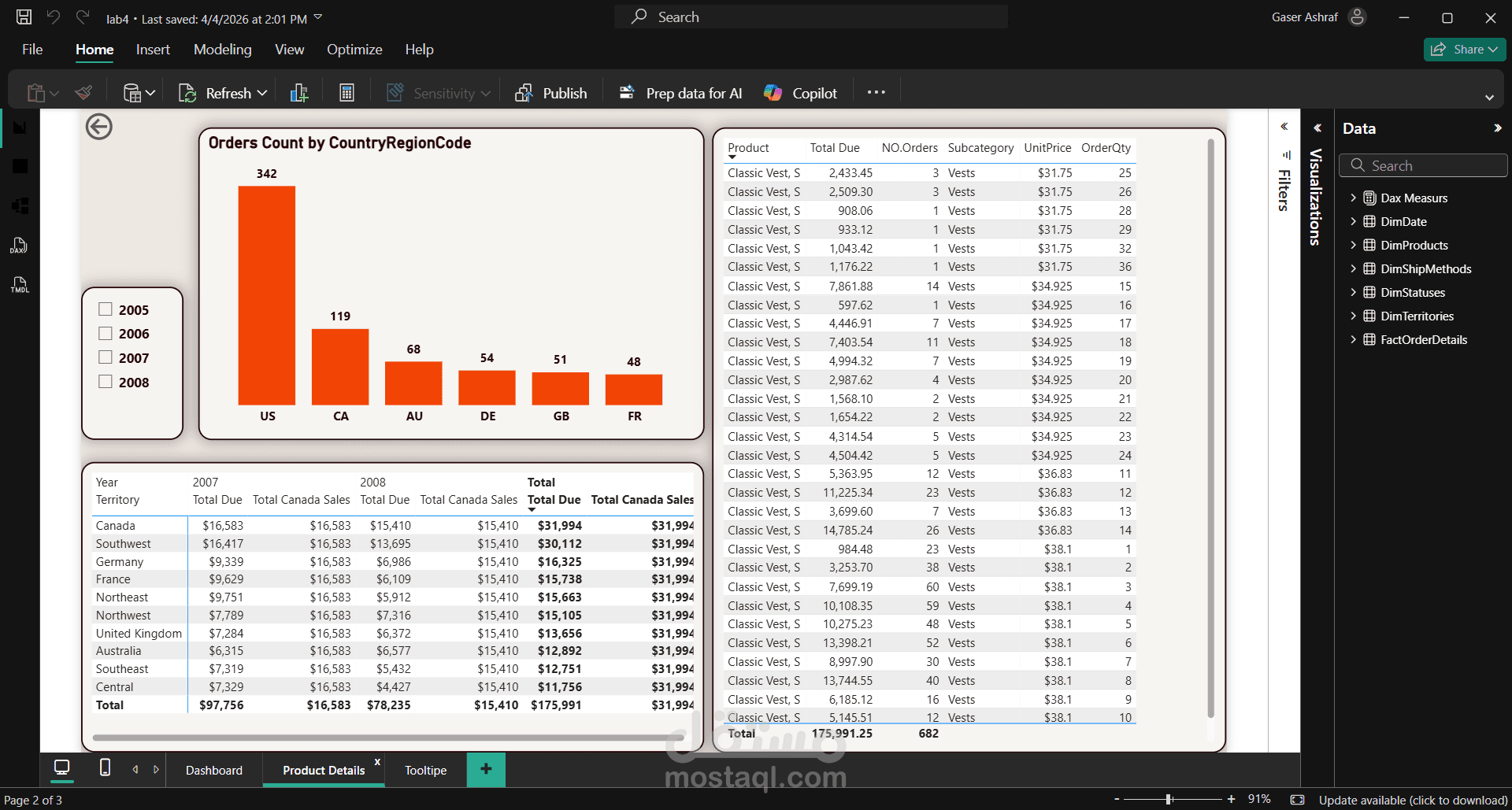This screenshot has height=810, width=1512.
Task: Click the Data pane search field
Action: [1423, 165]
